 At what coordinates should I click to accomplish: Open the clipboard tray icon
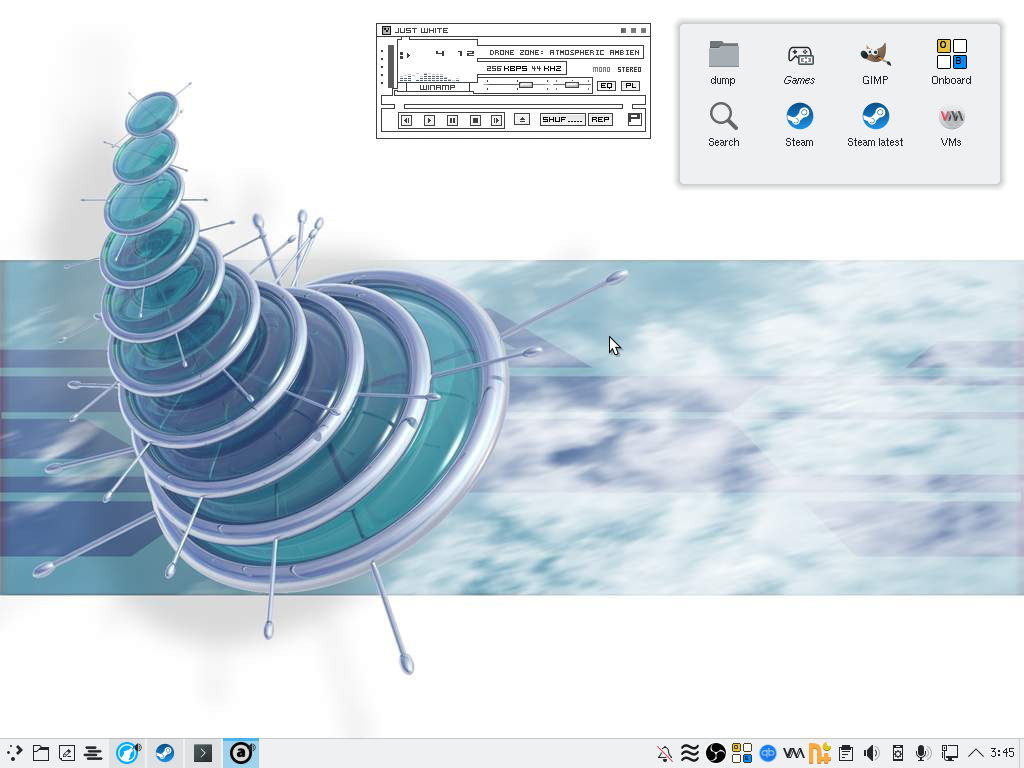click(846, 753)
